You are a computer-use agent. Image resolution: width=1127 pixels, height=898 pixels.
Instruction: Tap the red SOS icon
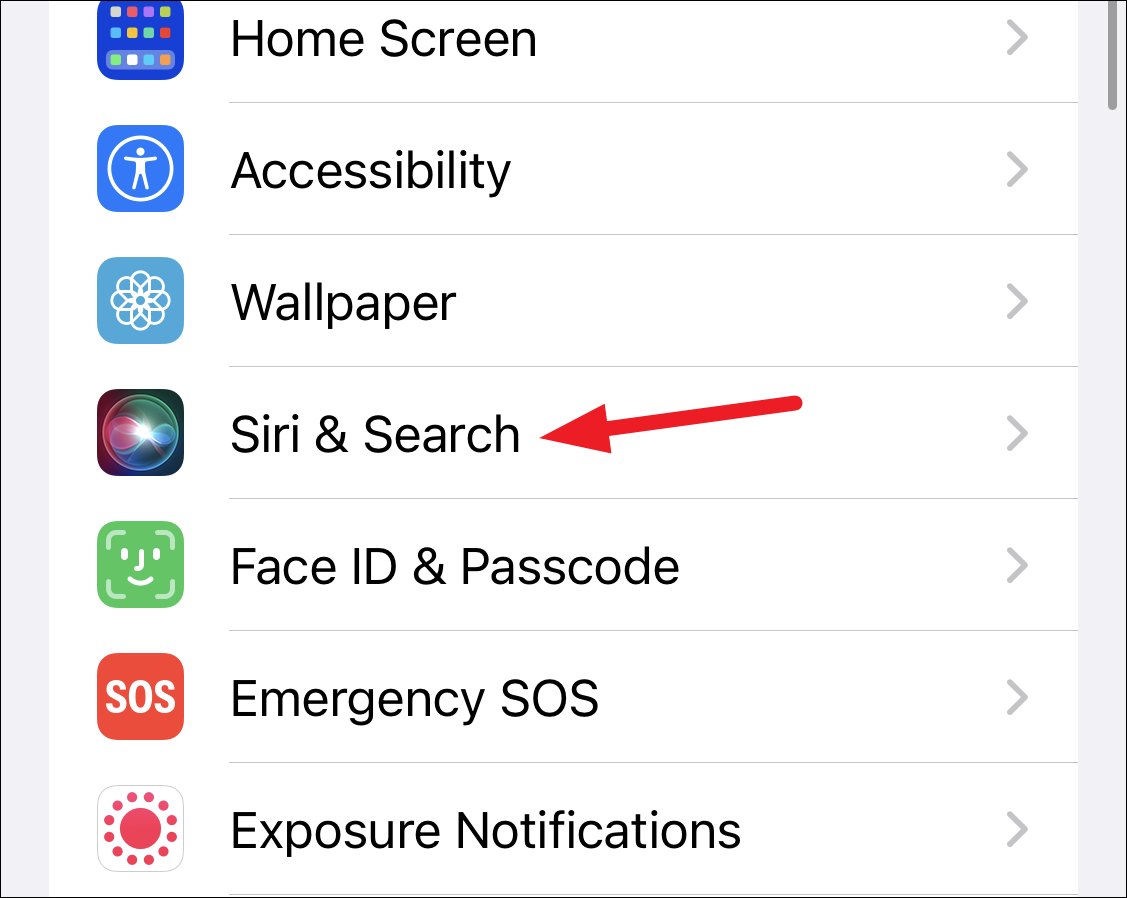click(x=140, y=696)
